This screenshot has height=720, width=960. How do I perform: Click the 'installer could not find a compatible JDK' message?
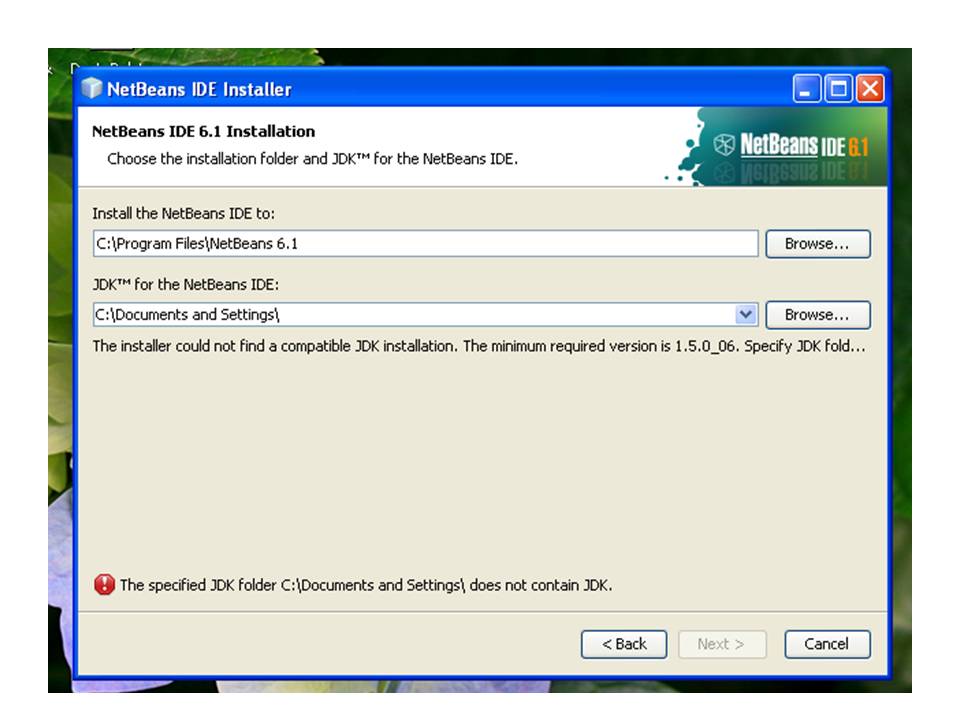click(x=479, y=347)
